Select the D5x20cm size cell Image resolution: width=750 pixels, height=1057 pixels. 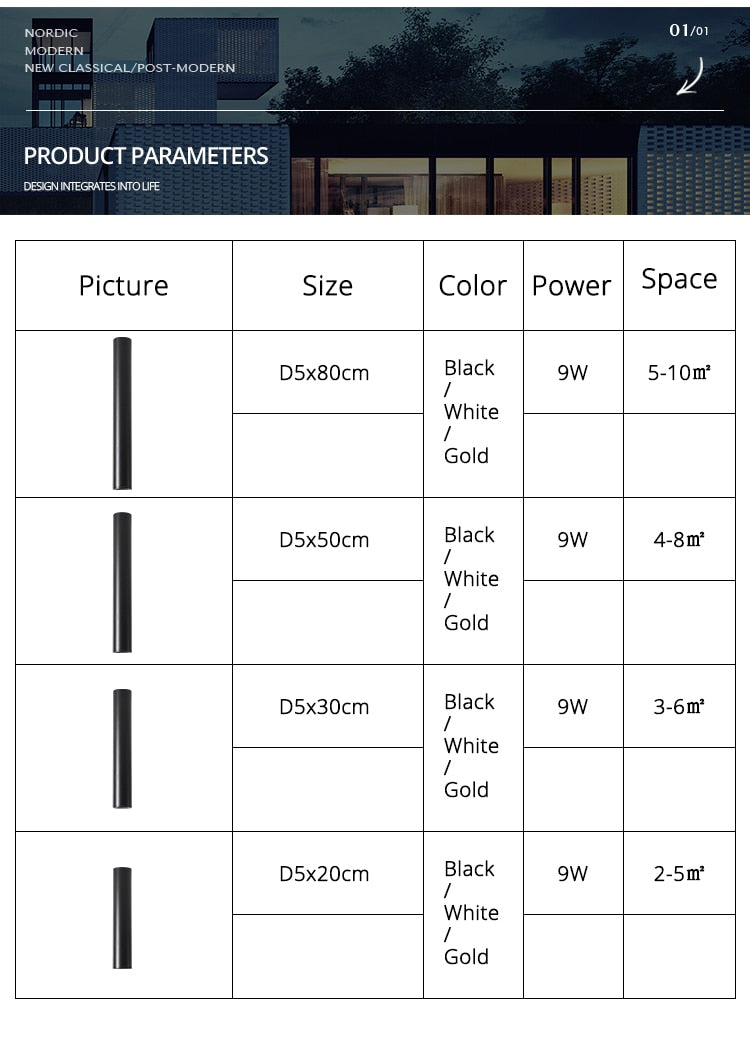(324, 874)
